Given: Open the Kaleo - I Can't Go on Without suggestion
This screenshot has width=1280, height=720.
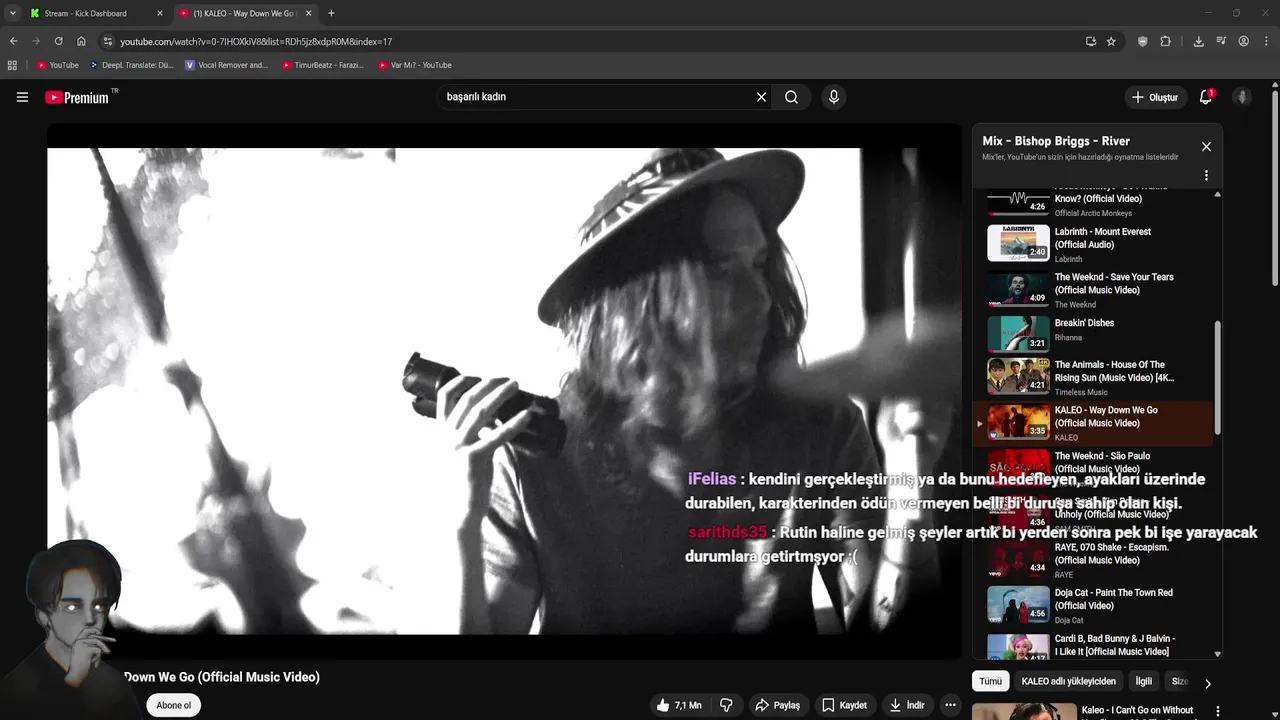Looking at the screenshot, I should pyautogui.click(x=1137, y=711).
